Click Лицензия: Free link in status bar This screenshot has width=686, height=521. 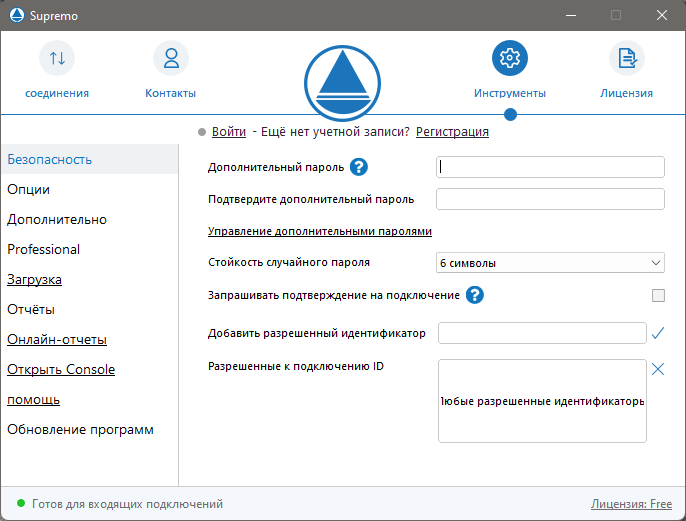(631, 504)
